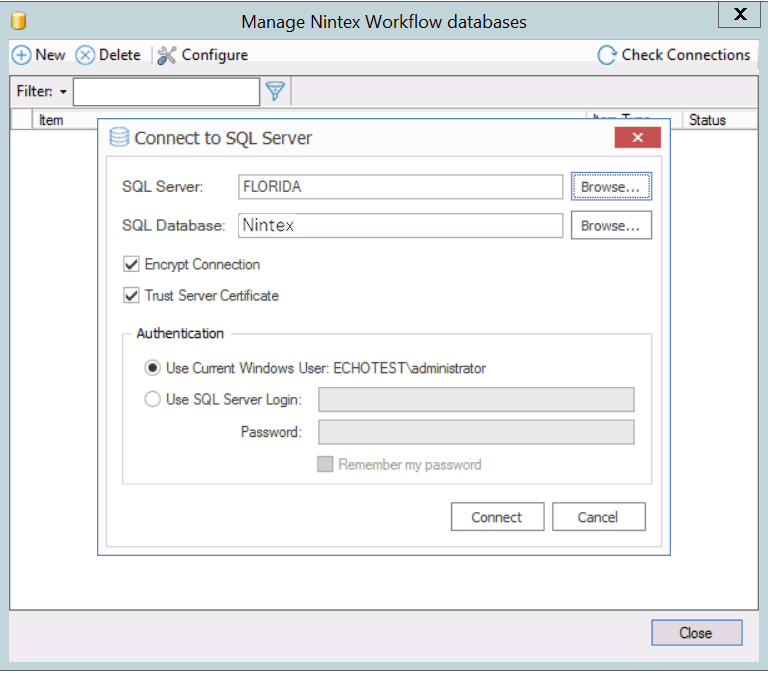Click the Filter text input box
The height and width of the screenshot is (673, 768).
(x=166, y=92)
